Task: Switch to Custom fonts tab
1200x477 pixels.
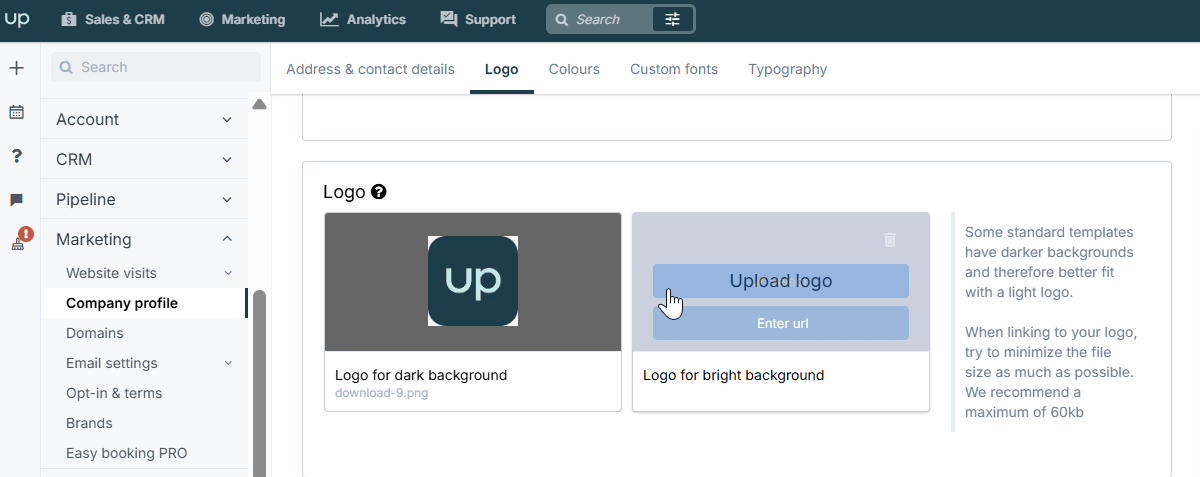Action: click(x=674, y=69)
